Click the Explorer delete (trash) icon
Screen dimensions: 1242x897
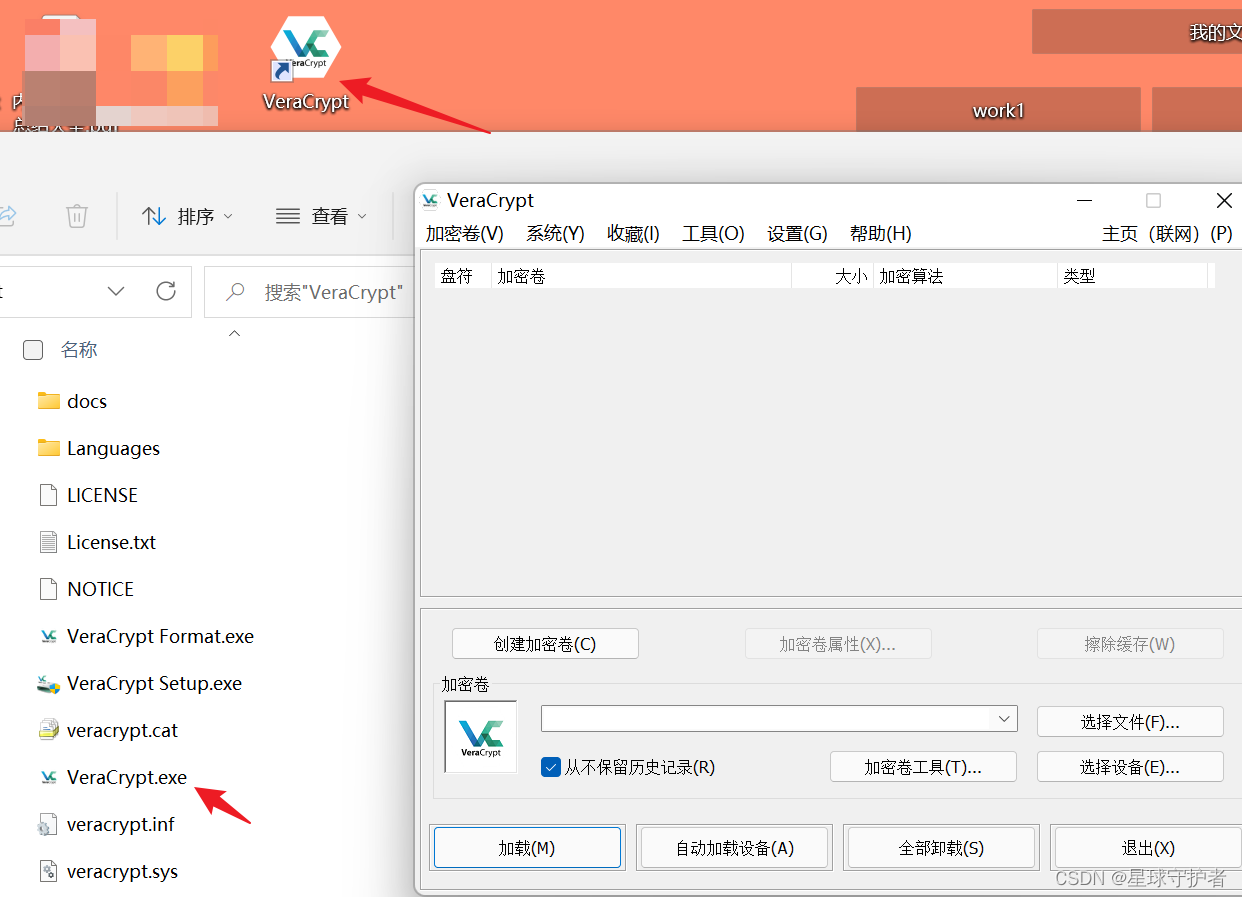pos(77,215)
